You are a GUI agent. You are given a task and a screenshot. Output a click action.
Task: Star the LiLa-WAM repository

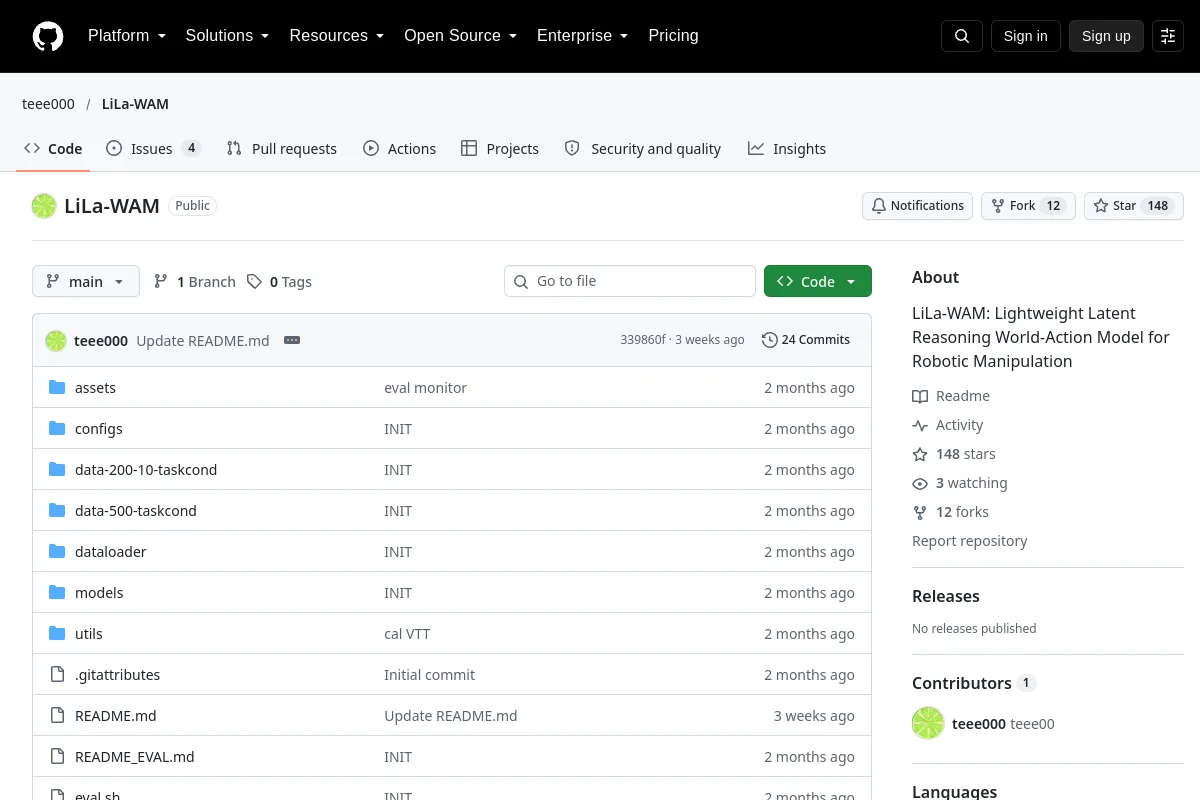pyautogui.click(x=1134, y=206)
